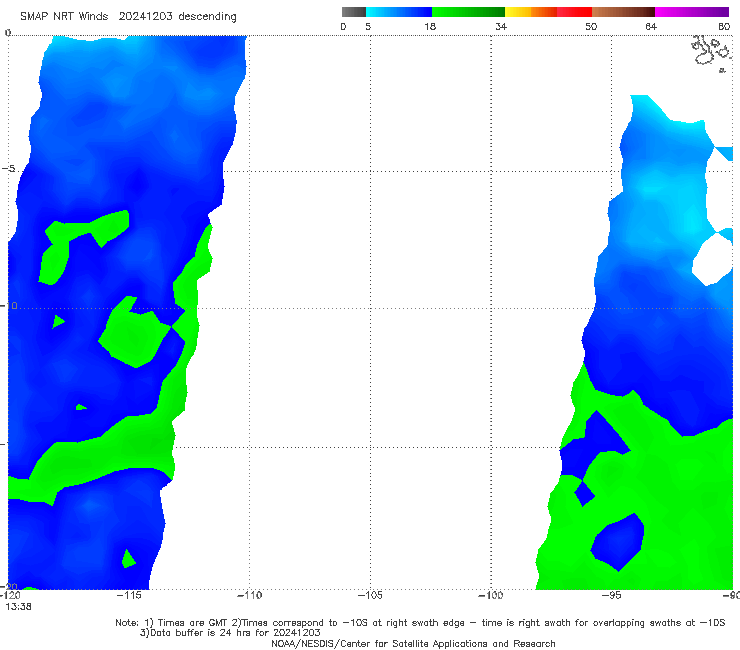Click the SMAP NRT Winds title text

[64, 16]
